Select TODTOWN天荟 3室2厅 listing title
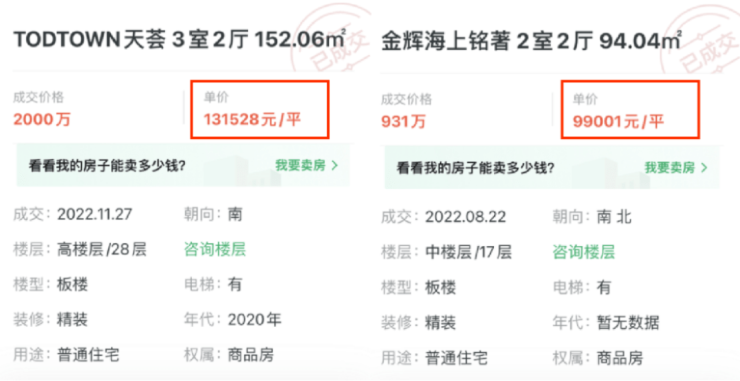 click(179, 40)
